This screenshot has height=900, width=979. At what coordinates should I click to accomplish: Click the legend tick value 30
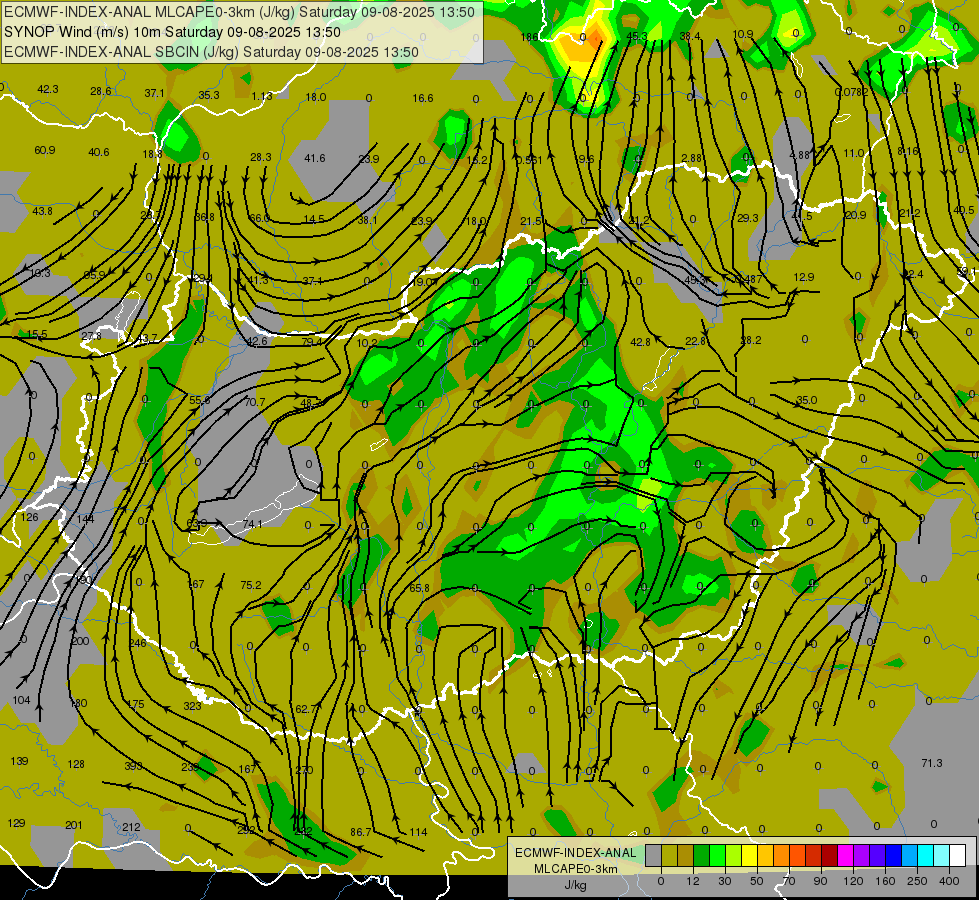coord(724,881)
